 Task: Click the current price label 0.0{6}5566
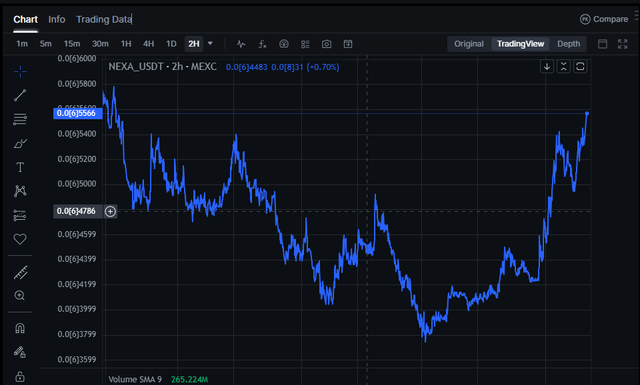[x=78, y=113]
